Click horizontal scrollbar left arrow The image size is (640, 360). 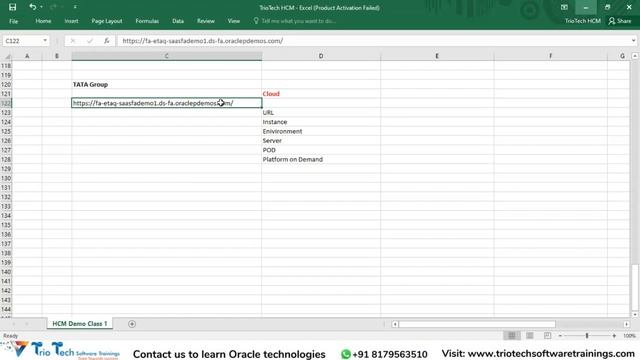coord(395,324)
